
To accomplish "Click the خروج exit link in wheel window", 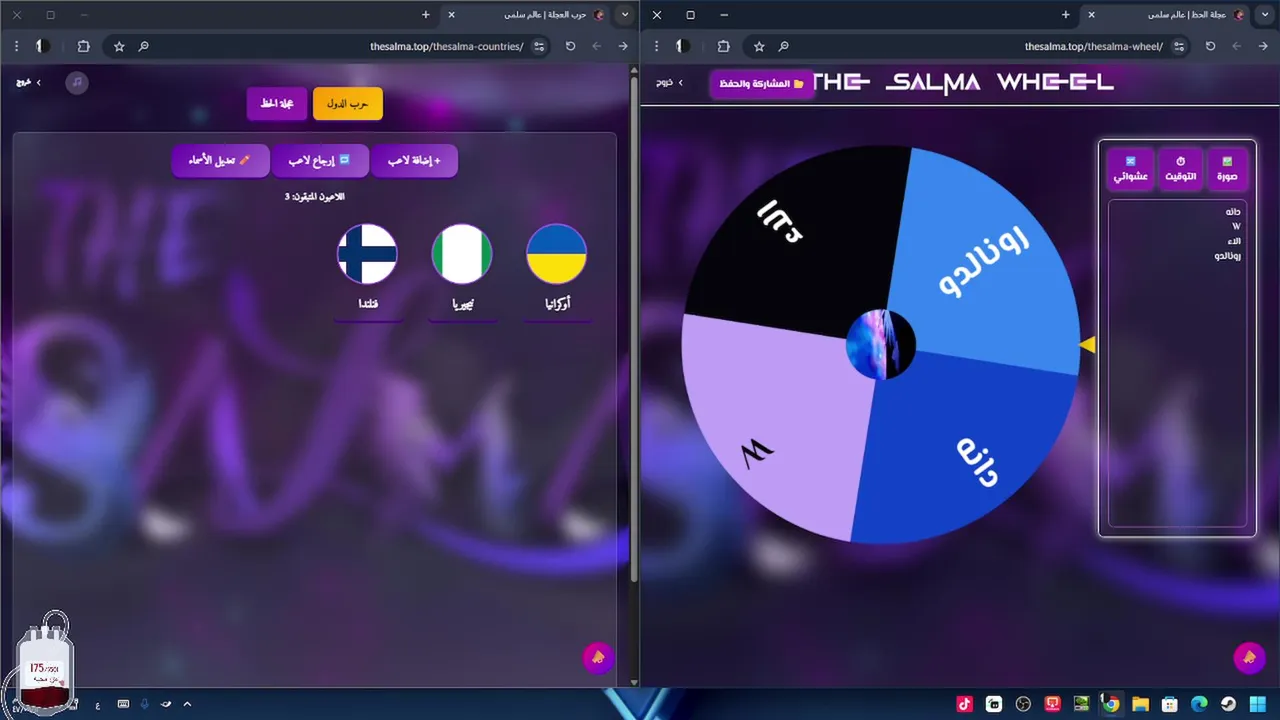I will (669, 83).
